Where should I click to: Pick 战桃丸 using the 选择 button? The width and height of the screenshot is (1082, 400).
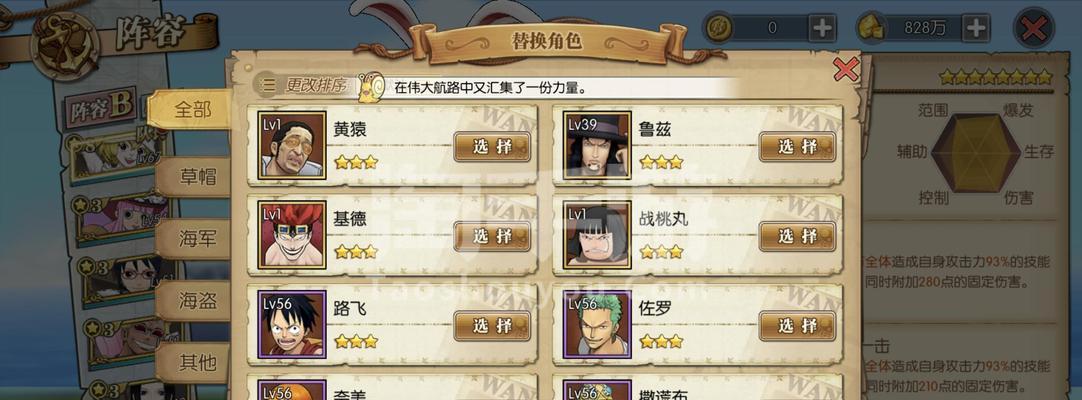[798, 237]
